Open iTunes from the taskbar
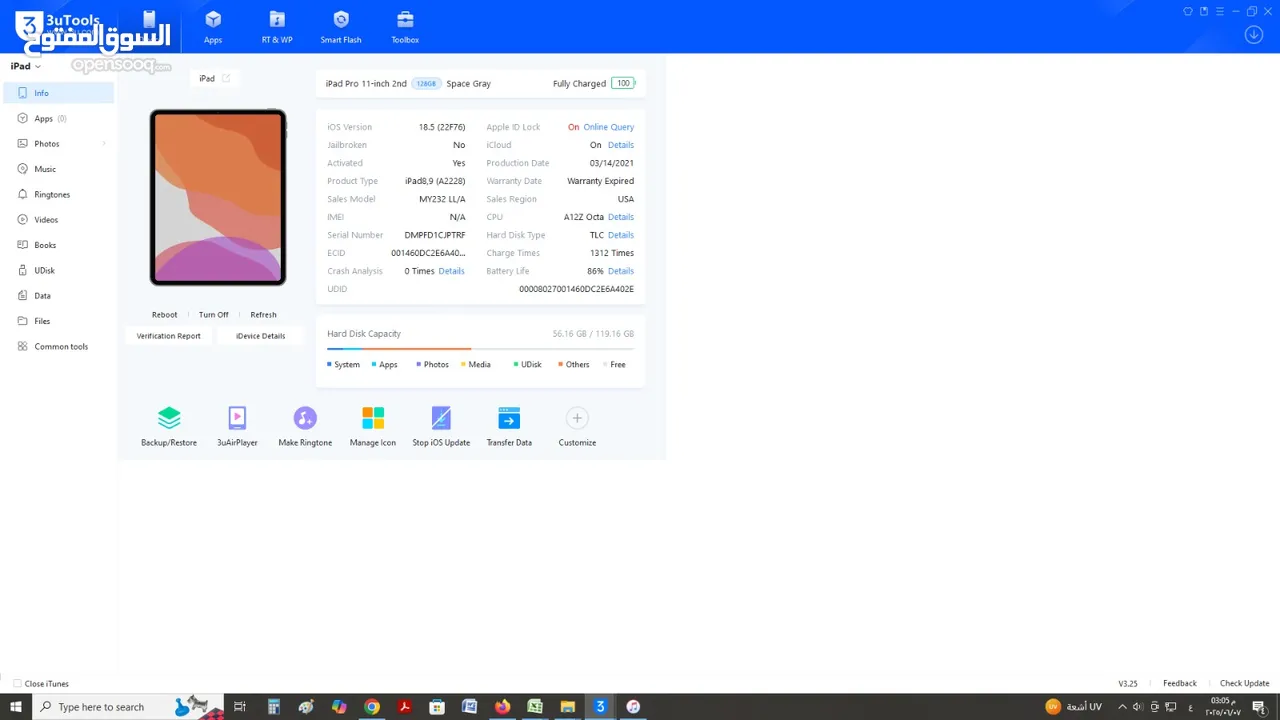This screenshot has height=720, width=1280. click(633, 707)
